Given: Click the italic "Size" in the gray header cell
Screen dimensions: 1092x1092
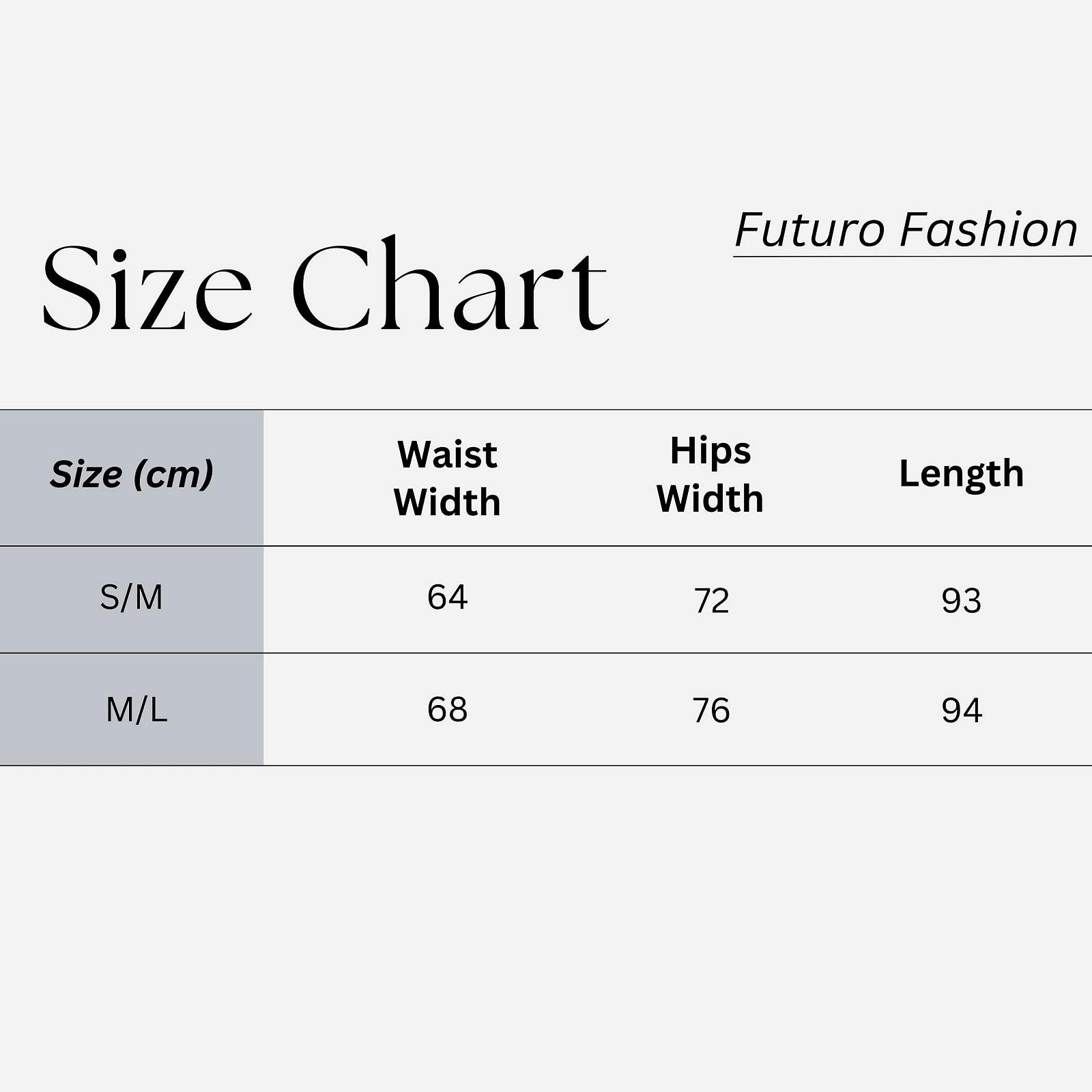Looking at the screenshot, I should pyautogui.click(x=86, y=474).
